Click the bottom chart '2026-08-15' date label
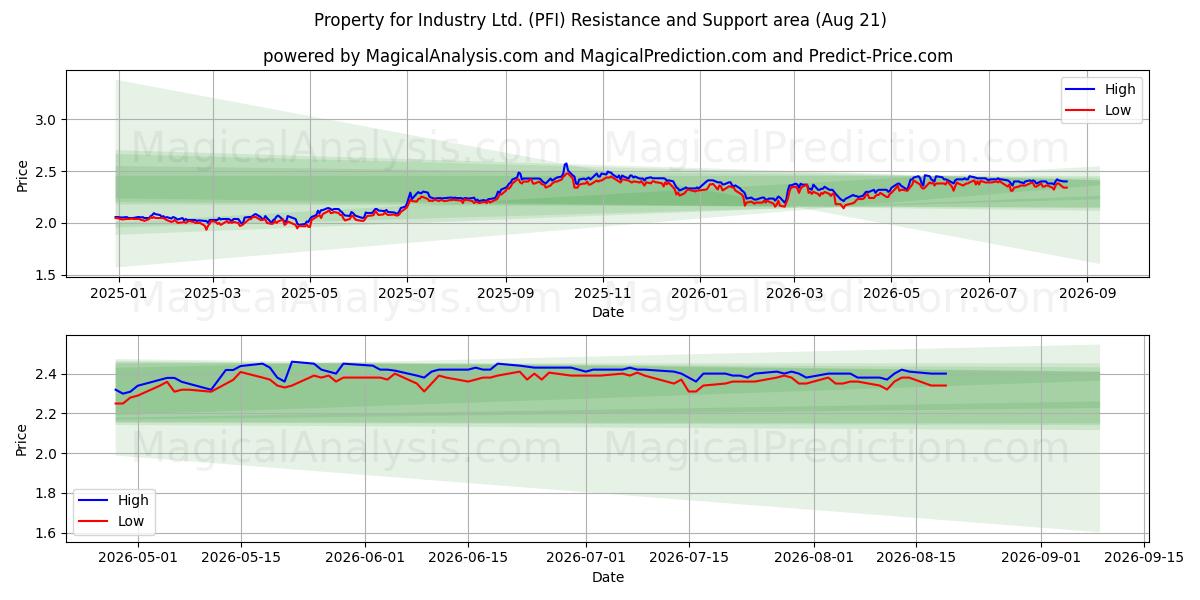The height and width of the screenshot is (600, 1200). click(x=916, y=559)
